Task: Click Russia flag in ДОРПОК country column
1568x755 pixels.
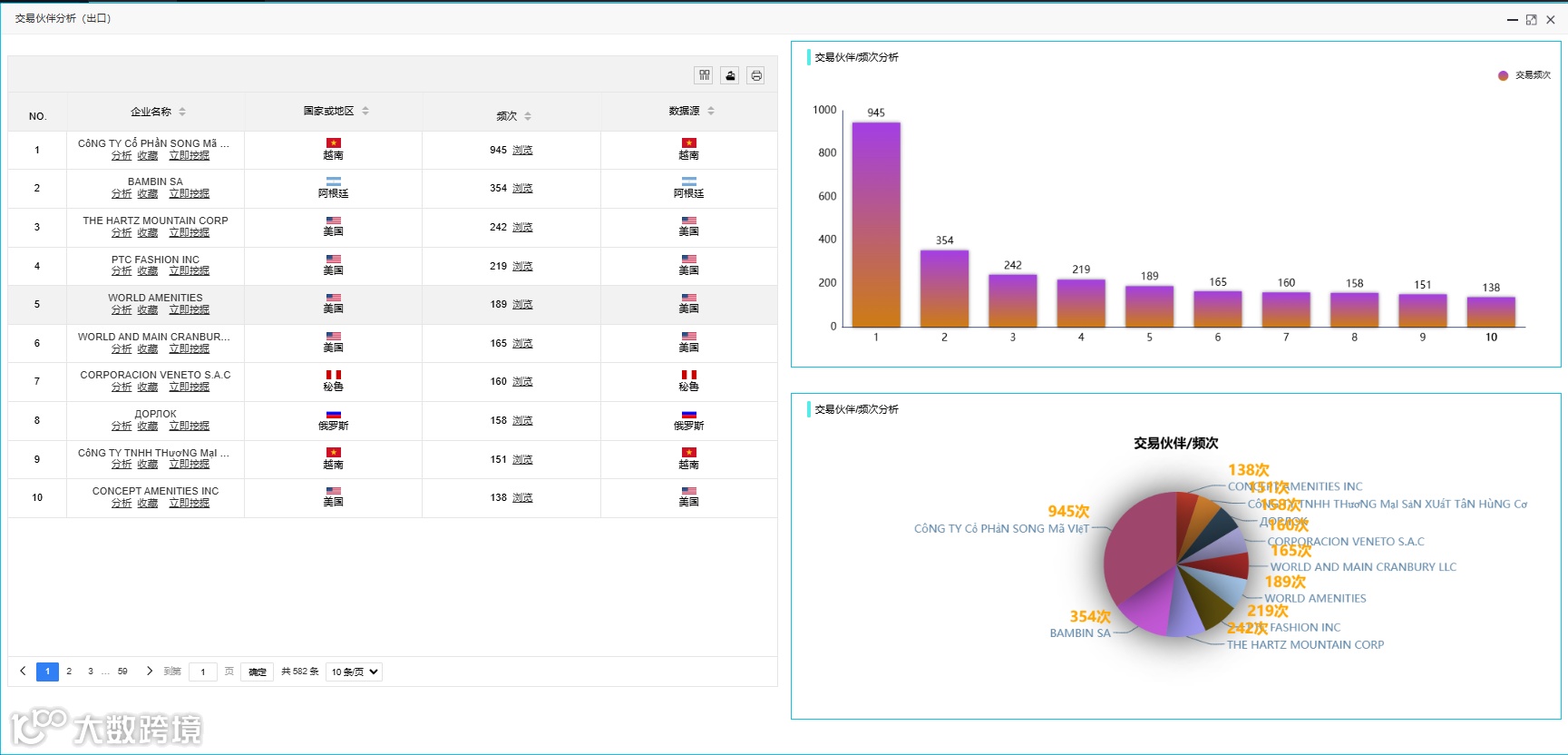Action: 334,415
